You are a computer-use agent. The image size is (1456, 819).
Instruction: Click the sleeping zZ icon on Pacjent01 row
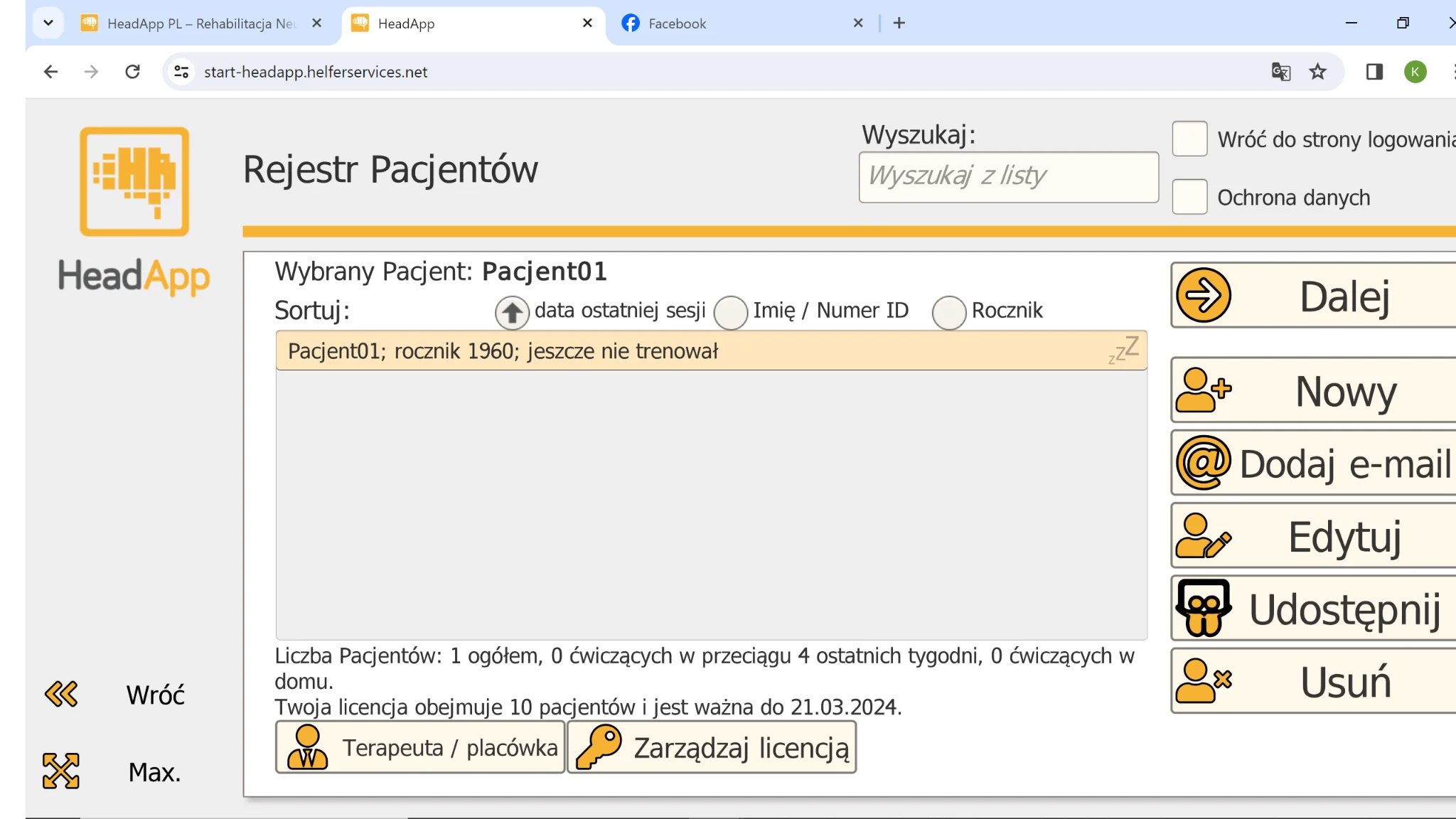coord(1124,350)
